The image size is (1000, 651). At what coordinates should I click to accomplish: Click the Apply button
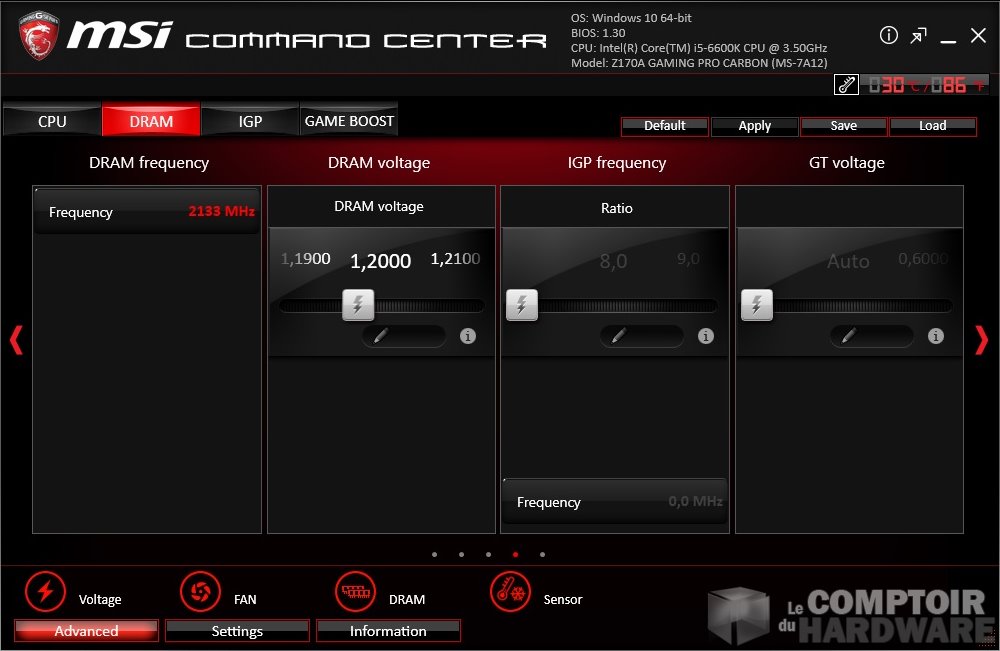point(754,126)
